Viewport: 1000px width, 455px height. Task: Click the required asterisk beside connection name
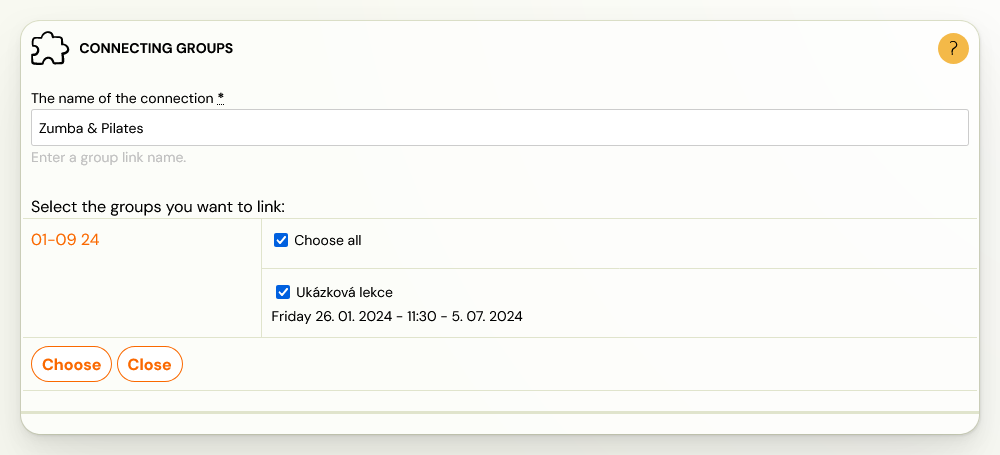click(x=221, y=98)
